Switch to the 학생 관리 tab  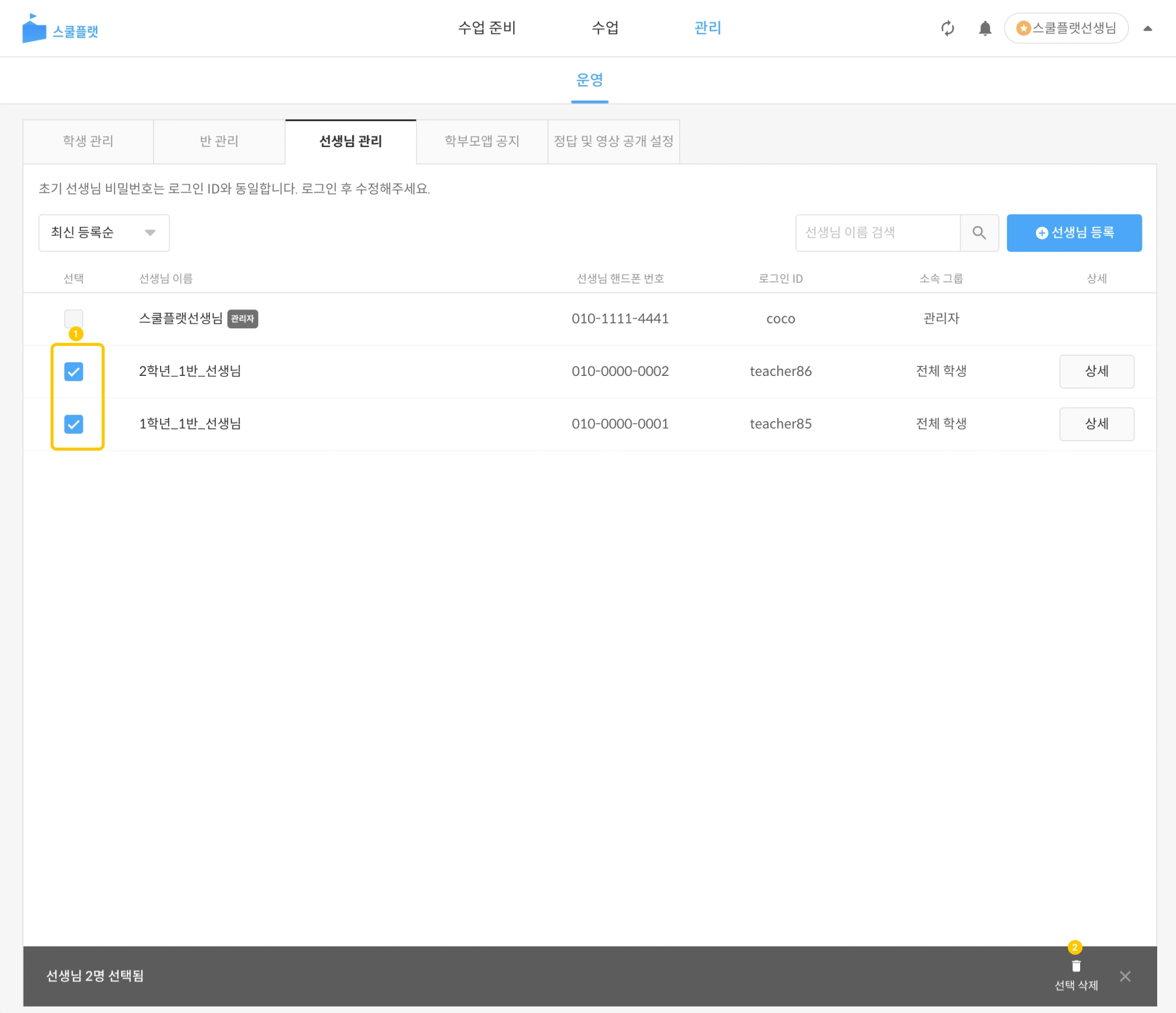(88, 141)
